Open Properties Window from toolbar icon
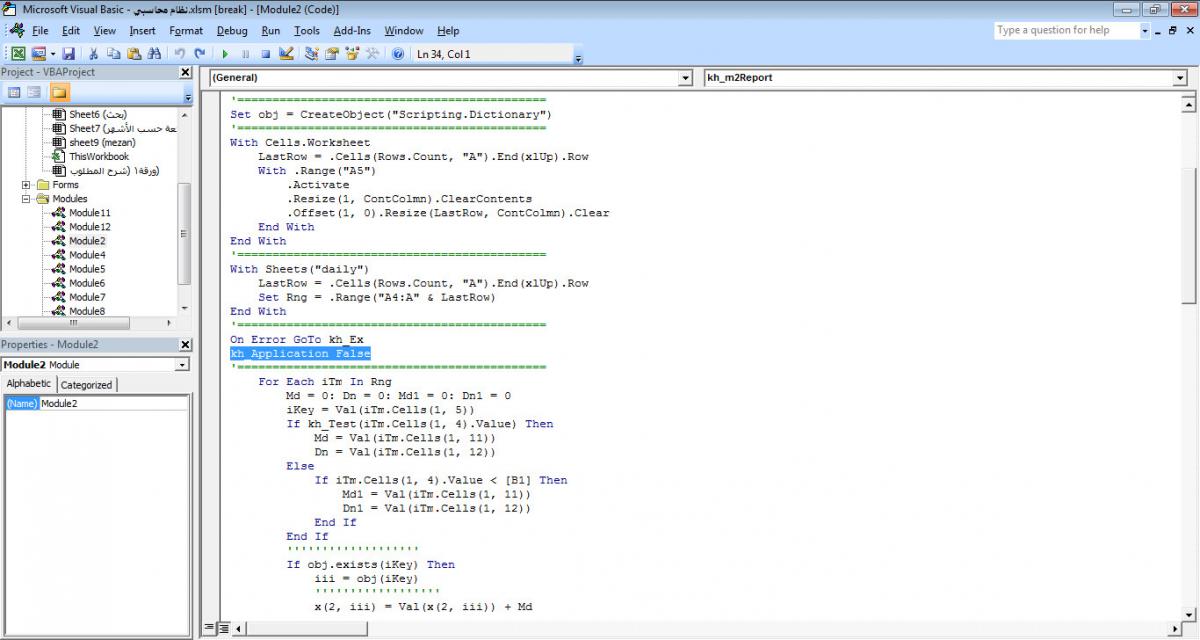The height and width of the screenshot is (640, 1200). point(332,54)
